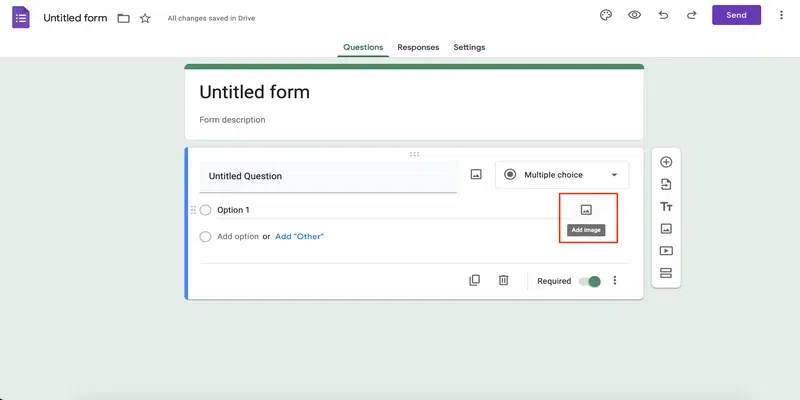
Task: Open the Google Forms home icon
Action: [x=21, y=18]
